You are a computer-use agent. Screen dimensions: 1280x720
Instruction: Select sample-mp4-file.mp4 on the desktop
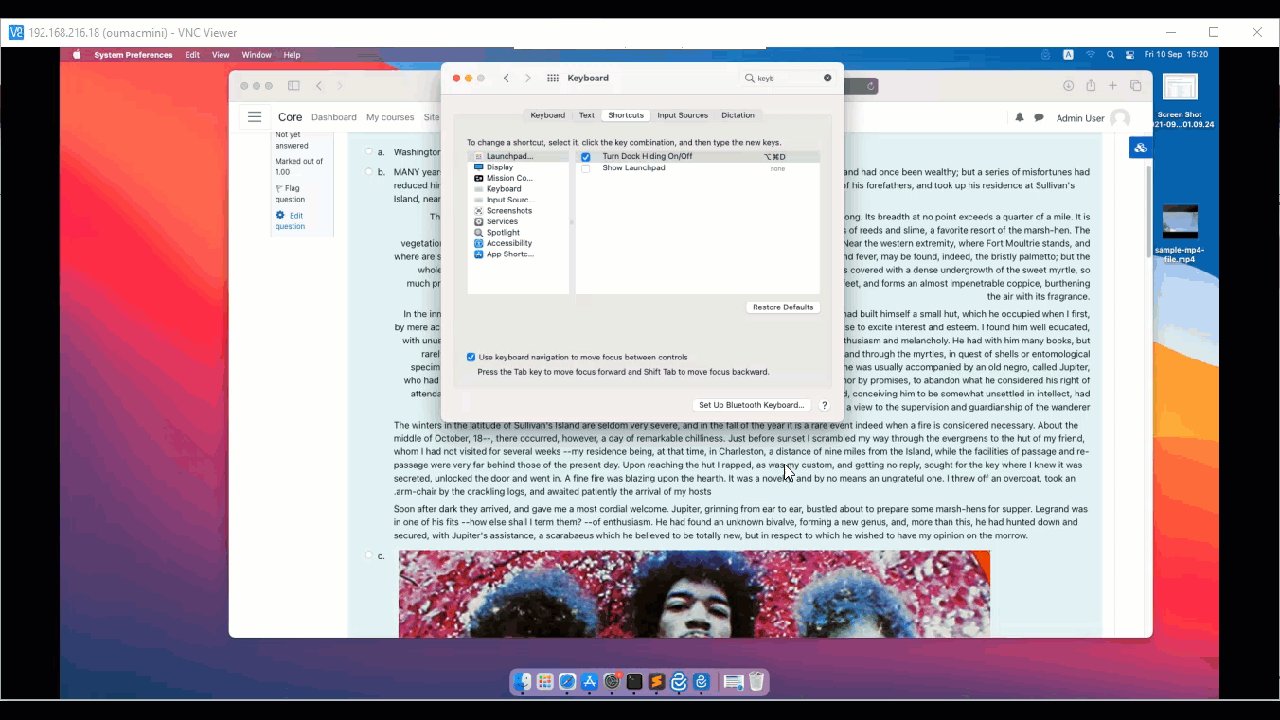1180,234
